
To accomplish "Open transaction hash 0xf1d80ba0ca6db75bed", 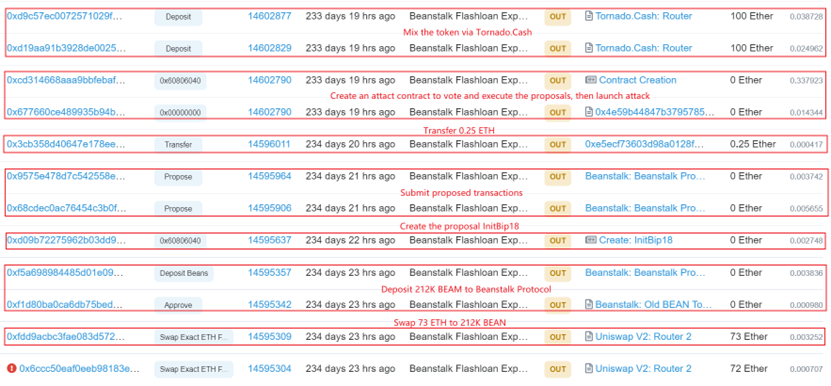I will (x=66, y=304).
